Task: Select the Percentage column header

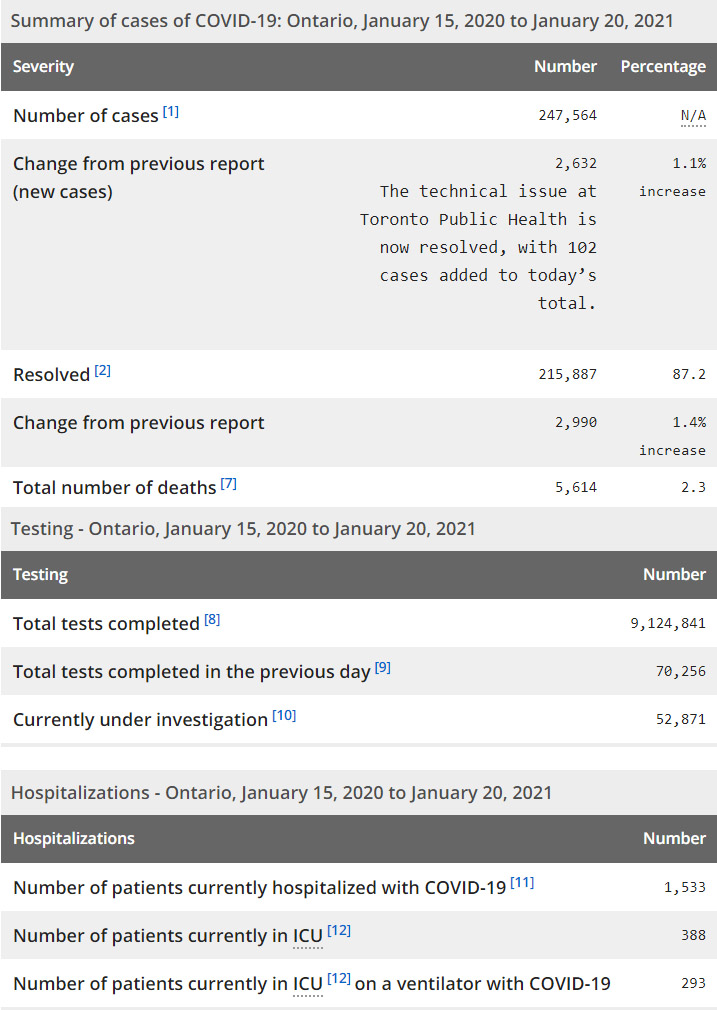Action: pyautogui.click(x=663, y=67)
